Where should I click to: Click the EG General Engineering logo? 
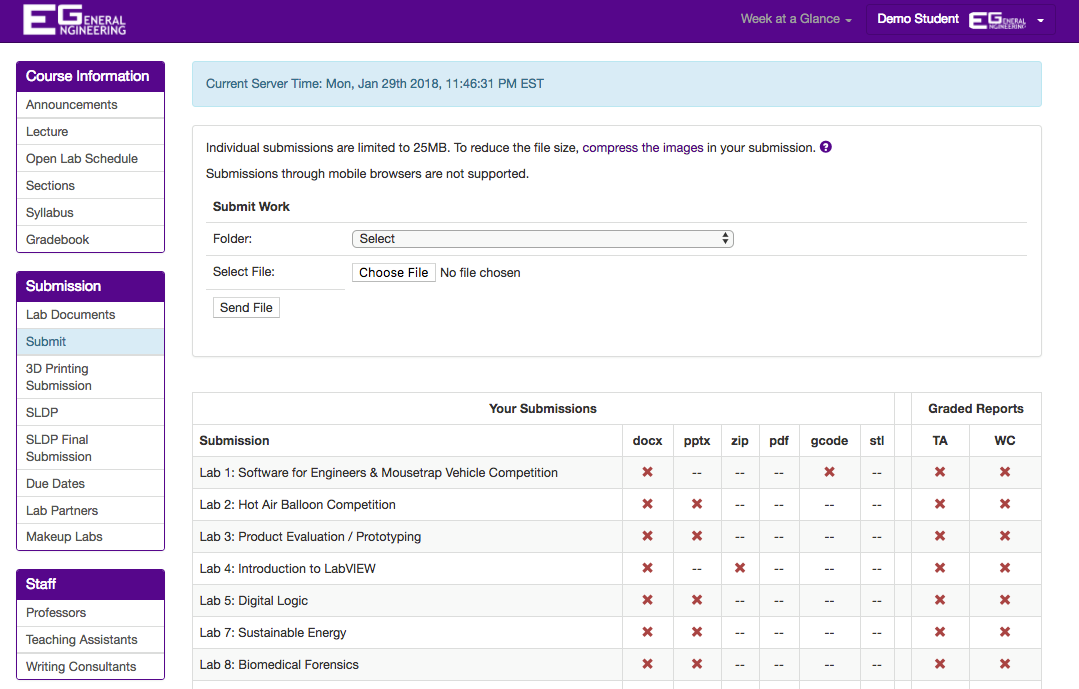point(74,19)
